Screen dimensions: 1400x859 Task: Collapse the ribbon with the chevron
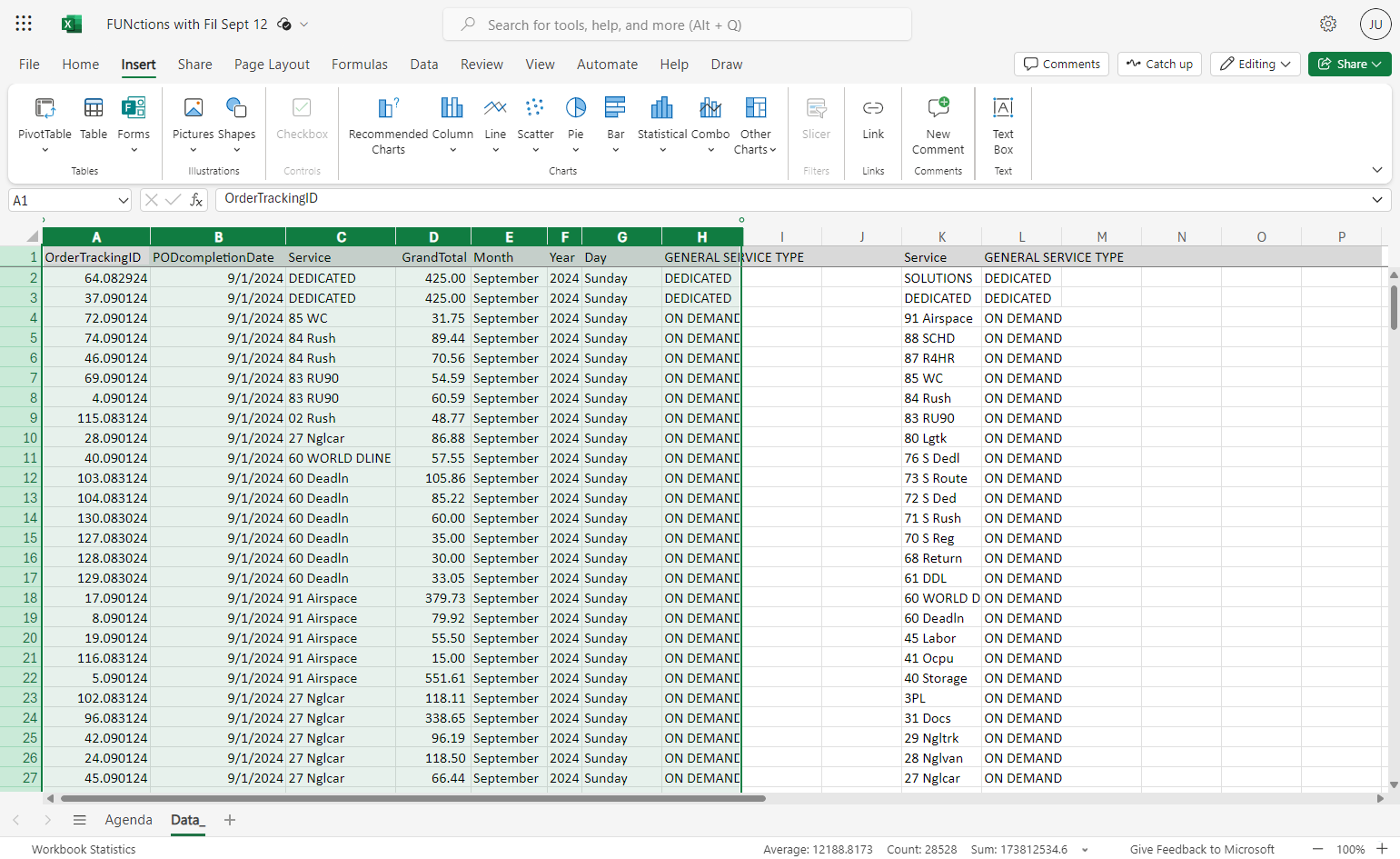(1377, 170)
